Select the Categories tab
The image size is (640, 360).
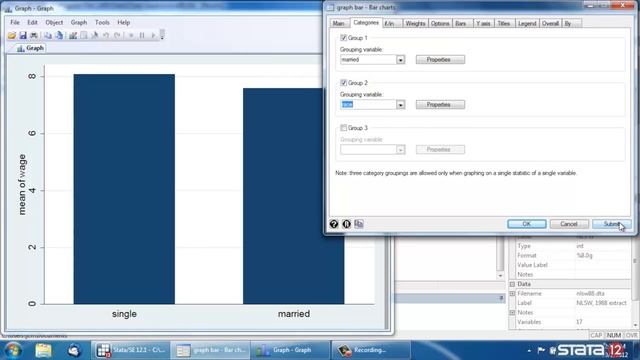366,23
